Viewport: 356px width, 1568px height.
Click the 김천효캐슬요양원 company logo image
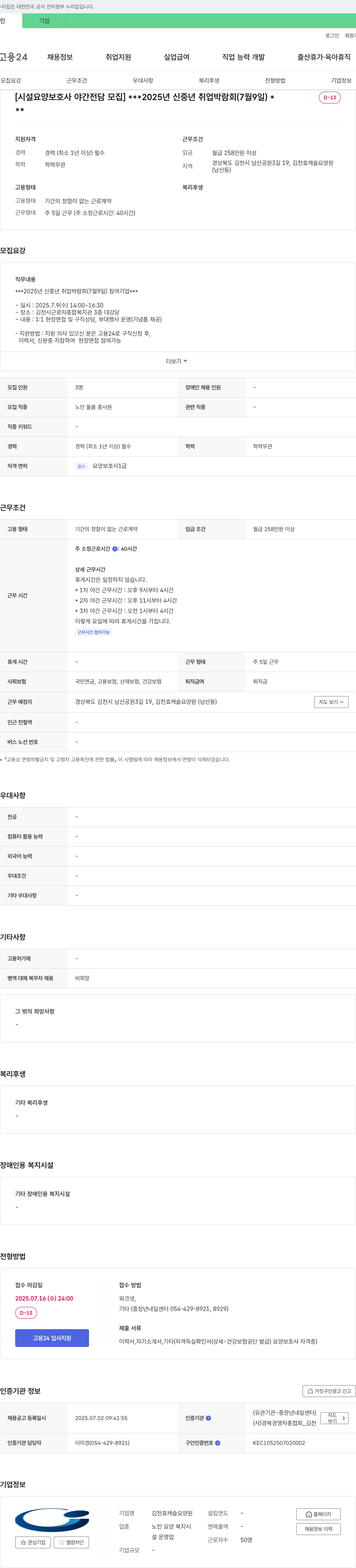click(52, 1520)
